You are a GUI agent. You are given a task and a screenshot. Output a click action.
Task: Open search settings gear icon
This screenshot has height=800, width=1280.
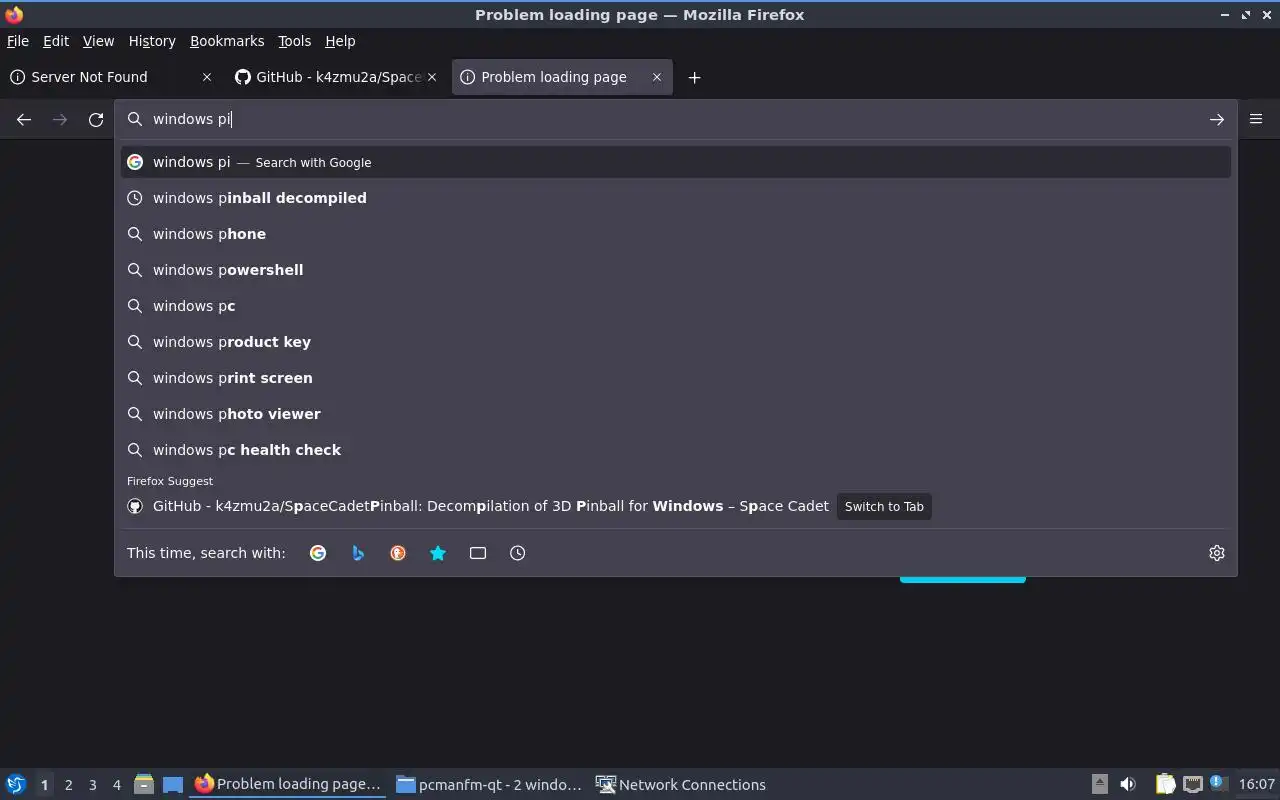(1216, 553)
